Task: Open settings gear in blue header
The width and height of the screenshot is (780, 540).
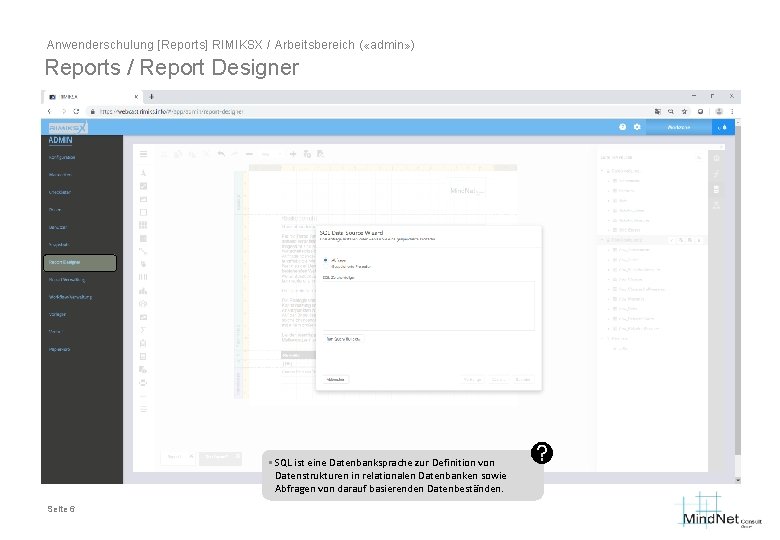Action: click(637, 127)
